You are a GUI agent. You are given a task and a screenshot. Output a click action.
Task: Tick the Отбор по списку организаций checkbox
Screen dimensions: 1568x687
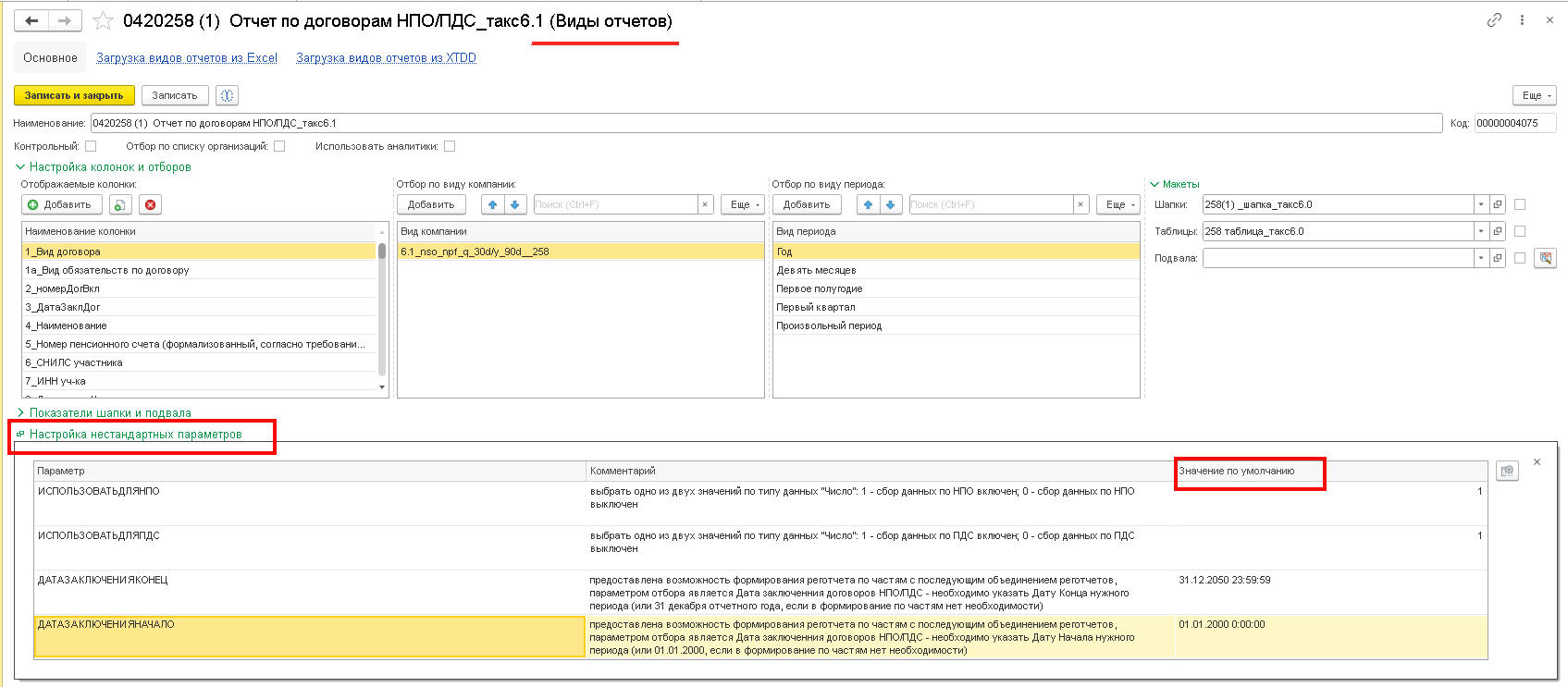click(x=279, y=146)
